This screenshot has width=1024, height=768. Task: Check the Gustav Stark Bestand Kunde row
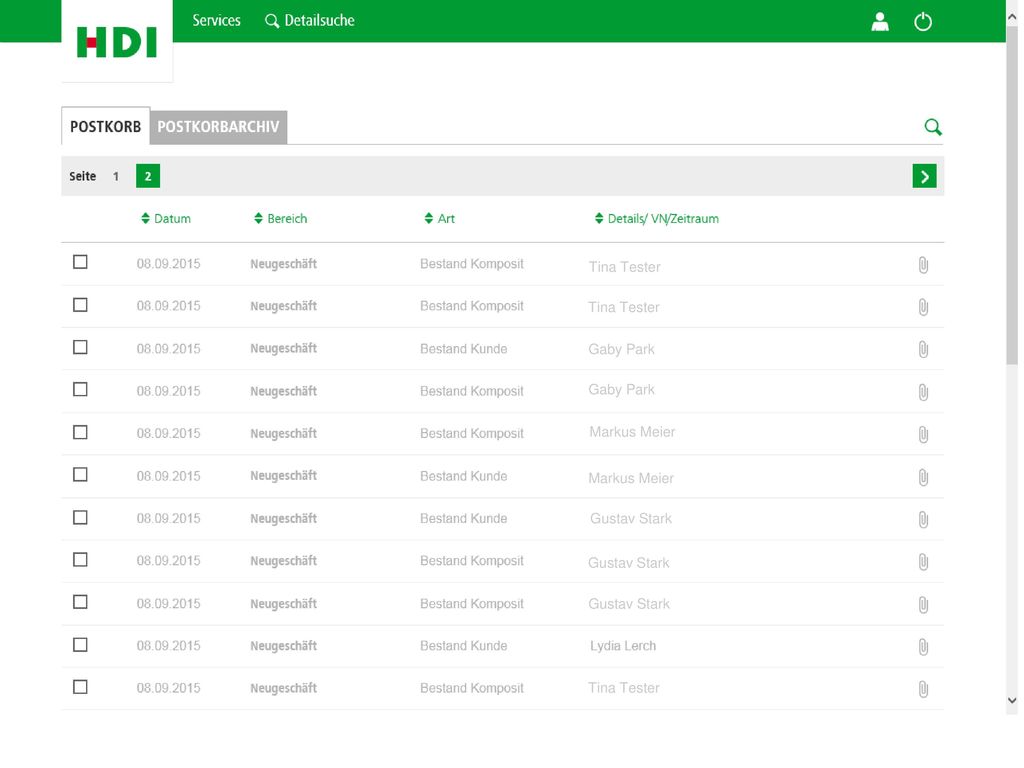point(80,518)
